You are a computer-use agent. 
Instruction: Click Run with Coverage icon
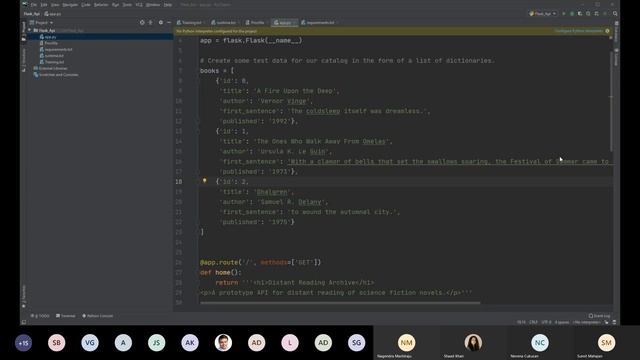[x=580, y=13]
